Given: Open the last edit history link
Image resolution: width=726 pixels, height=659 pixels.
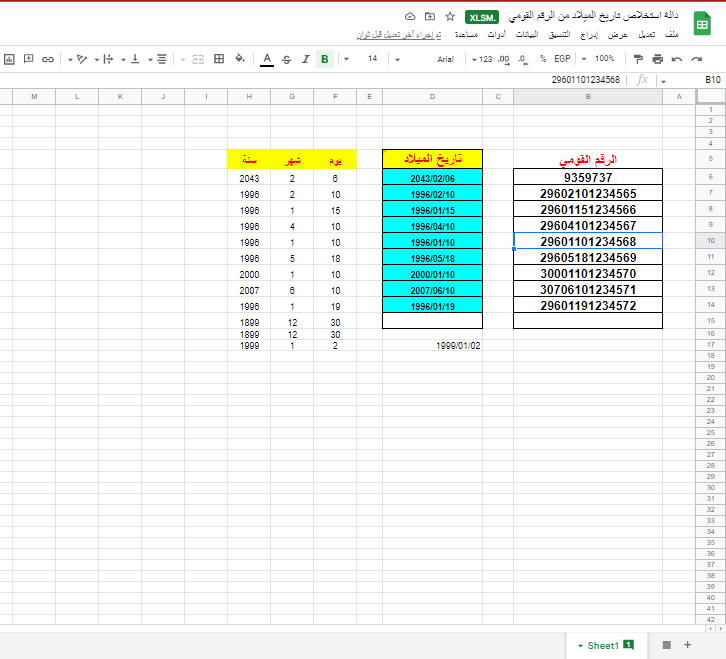Looking at the screenshot, I should click(x=397, y=34).
